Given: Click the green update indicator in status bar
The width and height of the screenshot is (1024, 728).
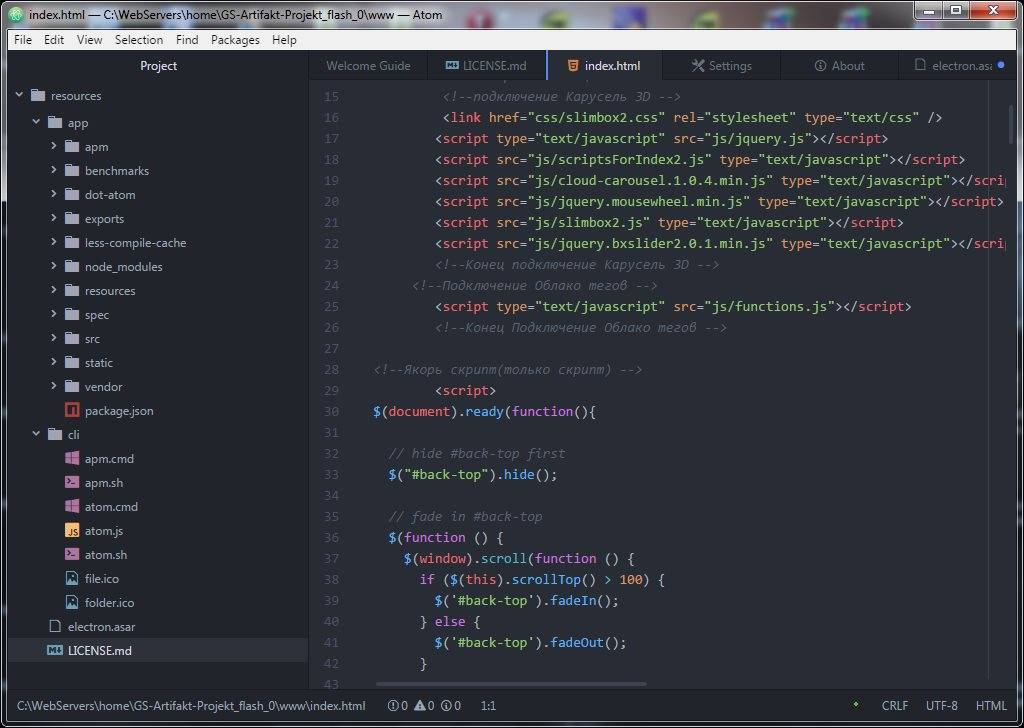Looking at the screenshot, I should click(856, 704).
